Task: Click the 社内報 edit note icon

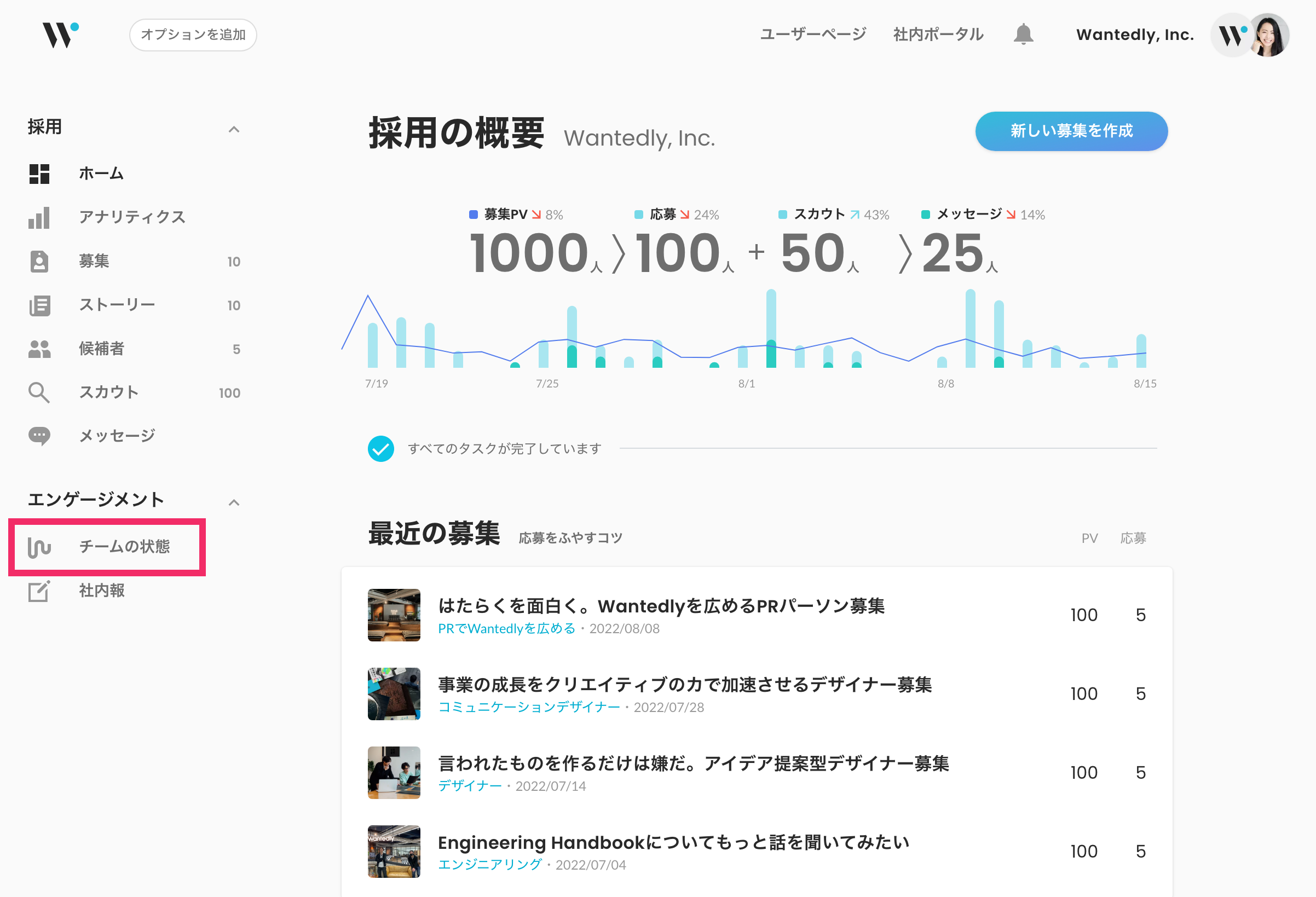Action: click(x=39, y=591)
